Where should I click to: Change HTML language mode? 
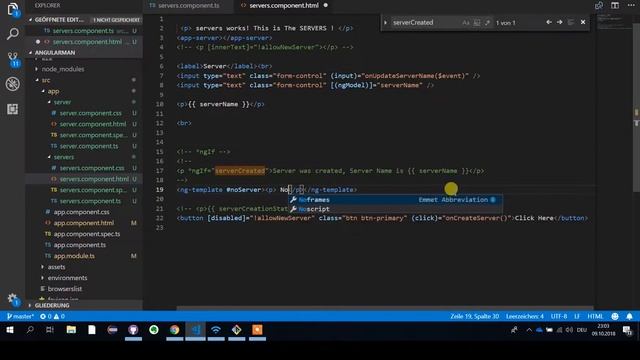coord(595,316)
